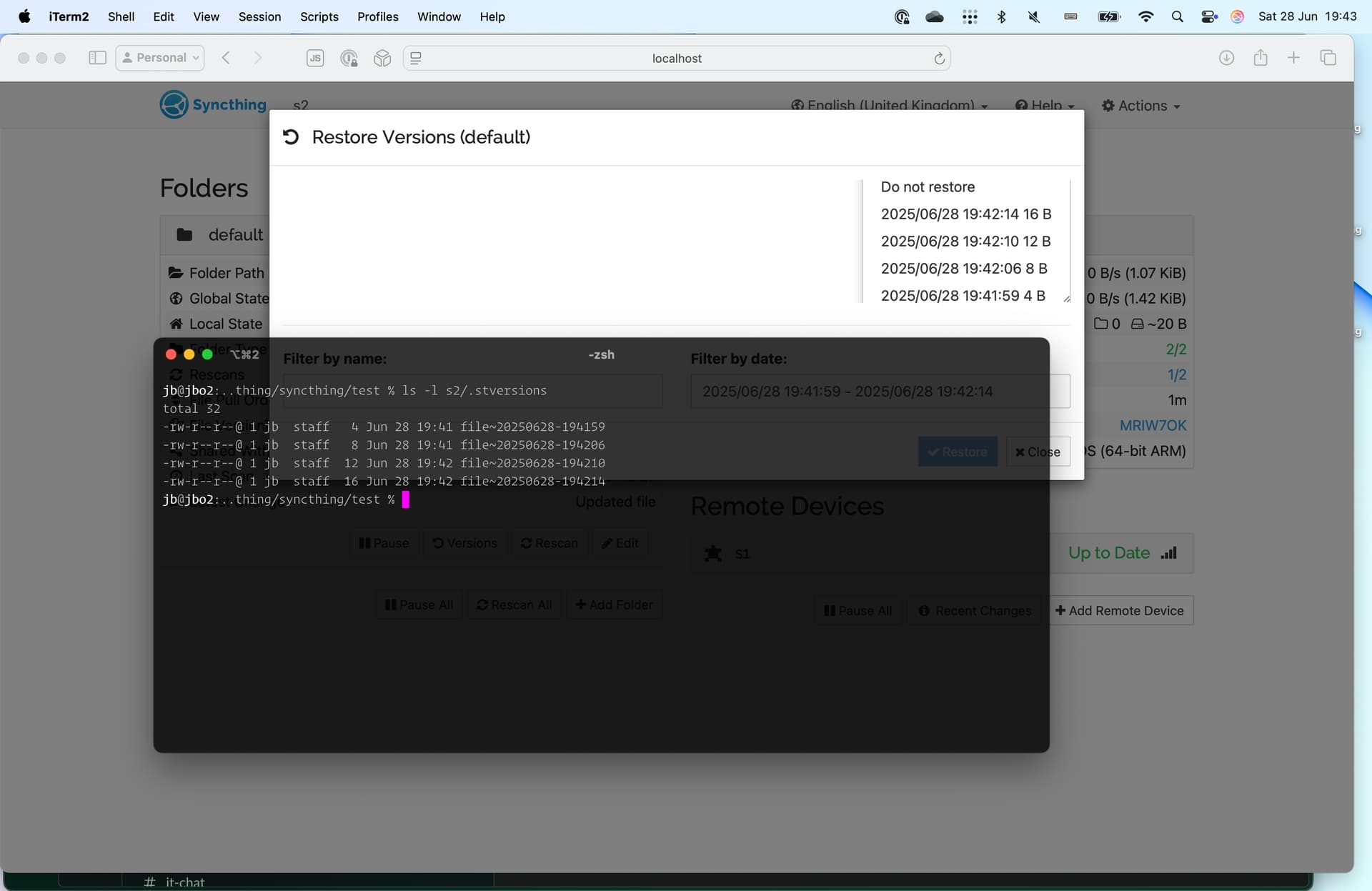
Task: Show Safari tab overview icon
Action: click(1328, 58)
